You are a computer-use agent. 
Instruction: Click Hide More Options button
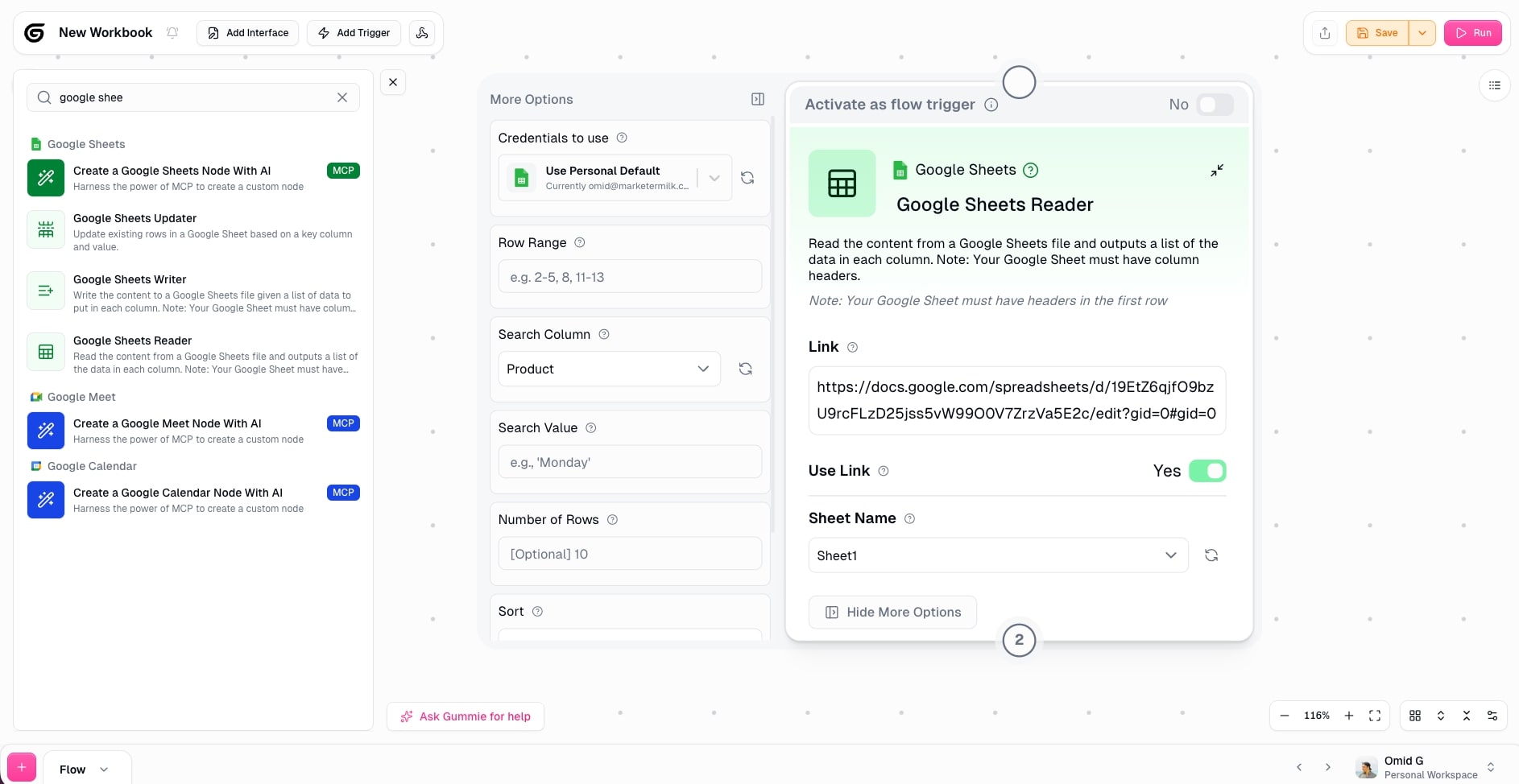point(892,613)
